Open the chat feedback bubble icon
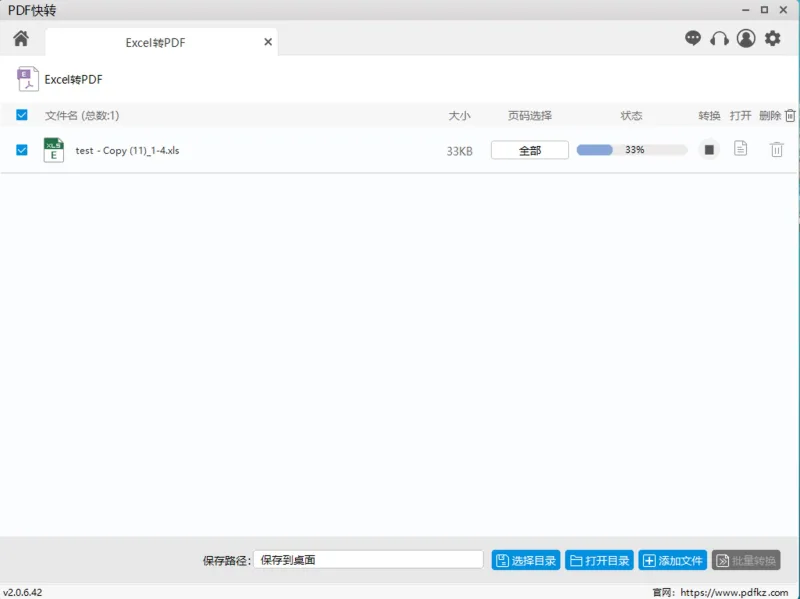 tap(693, 38)
